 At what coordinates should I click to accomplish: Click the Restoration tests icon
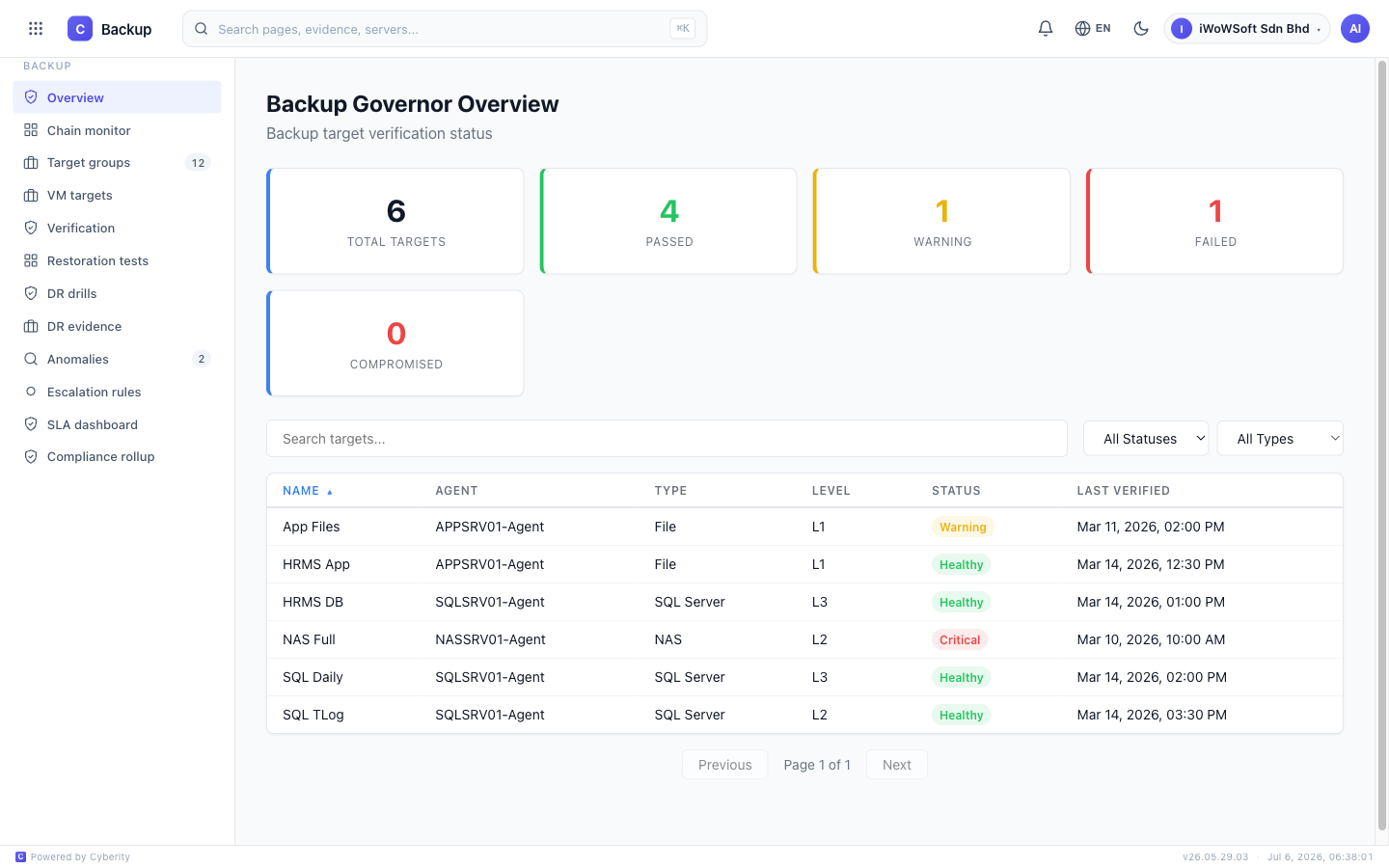coord(31,261)
